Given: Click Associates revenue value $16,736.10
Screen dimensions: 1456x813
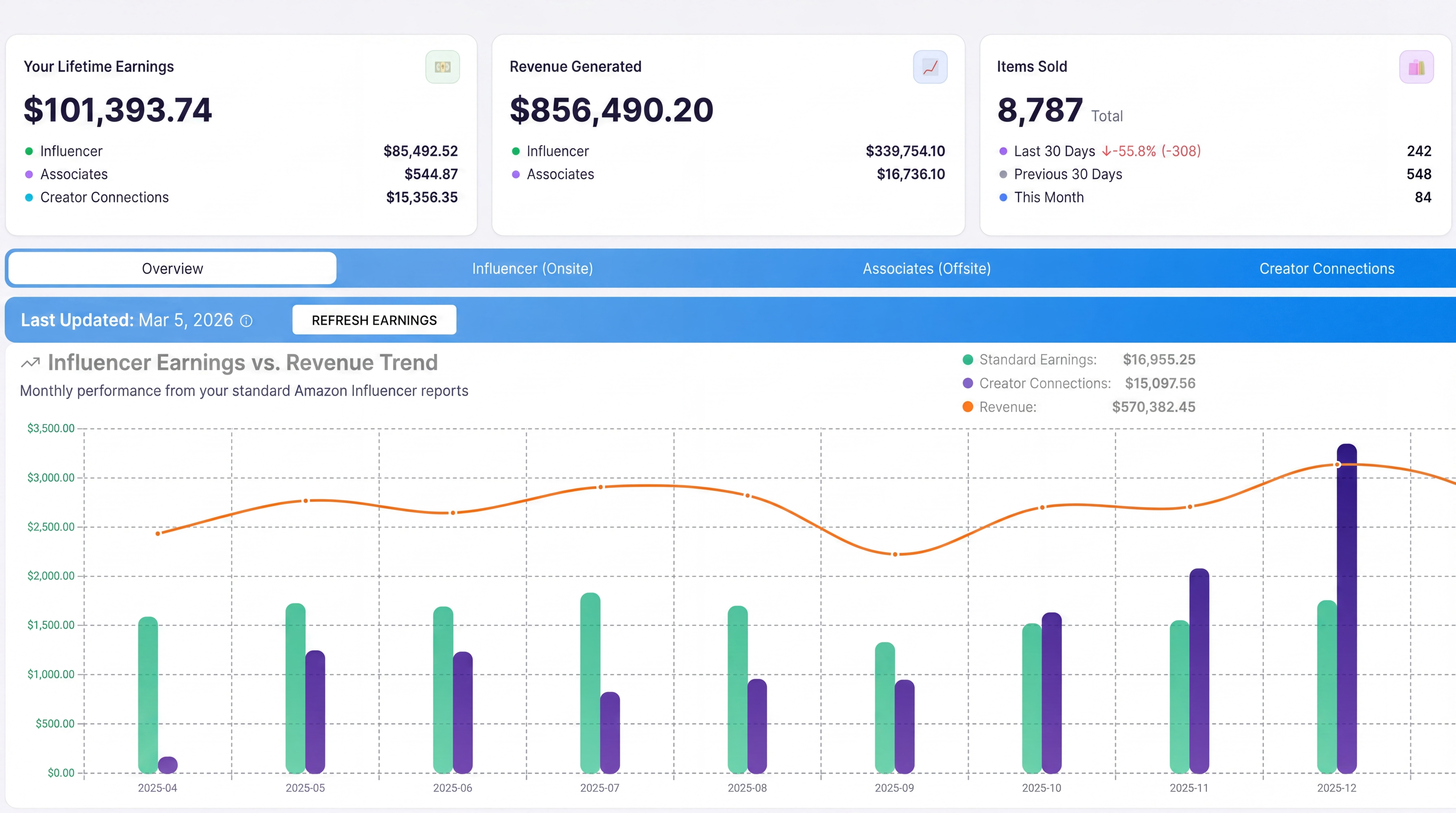Looking at the screenshot, I should tap(911, 174).
